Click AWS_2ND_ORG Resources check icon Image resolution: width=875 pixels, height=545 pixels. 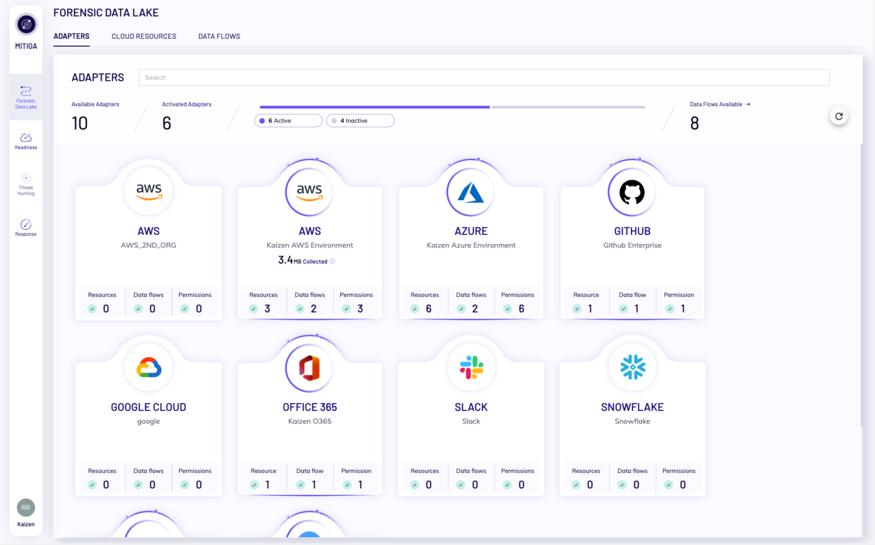coord(92,308)
